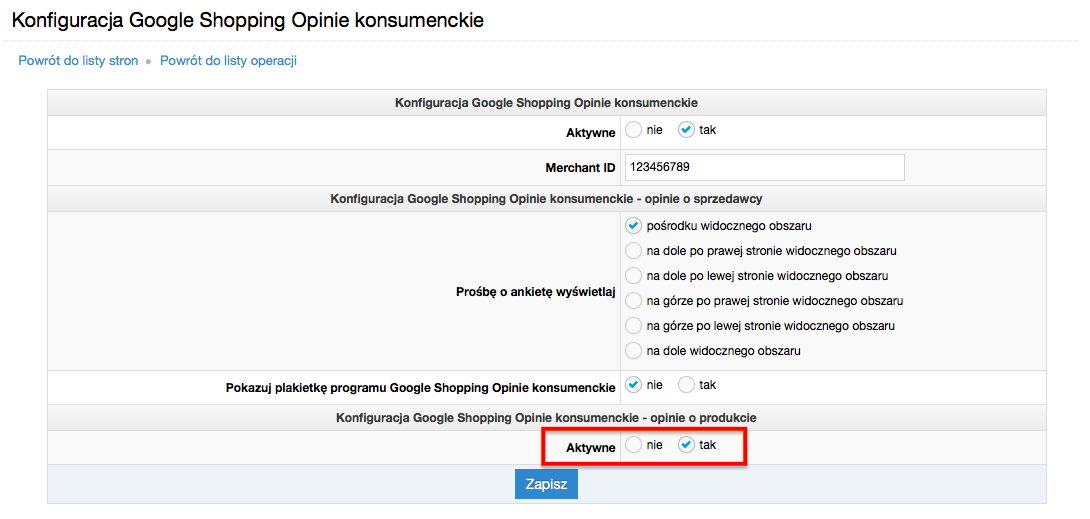1090x519 pixels.
Task: Choose 'pośrodku widocznego obszaru' option
Action: (633, 226)
